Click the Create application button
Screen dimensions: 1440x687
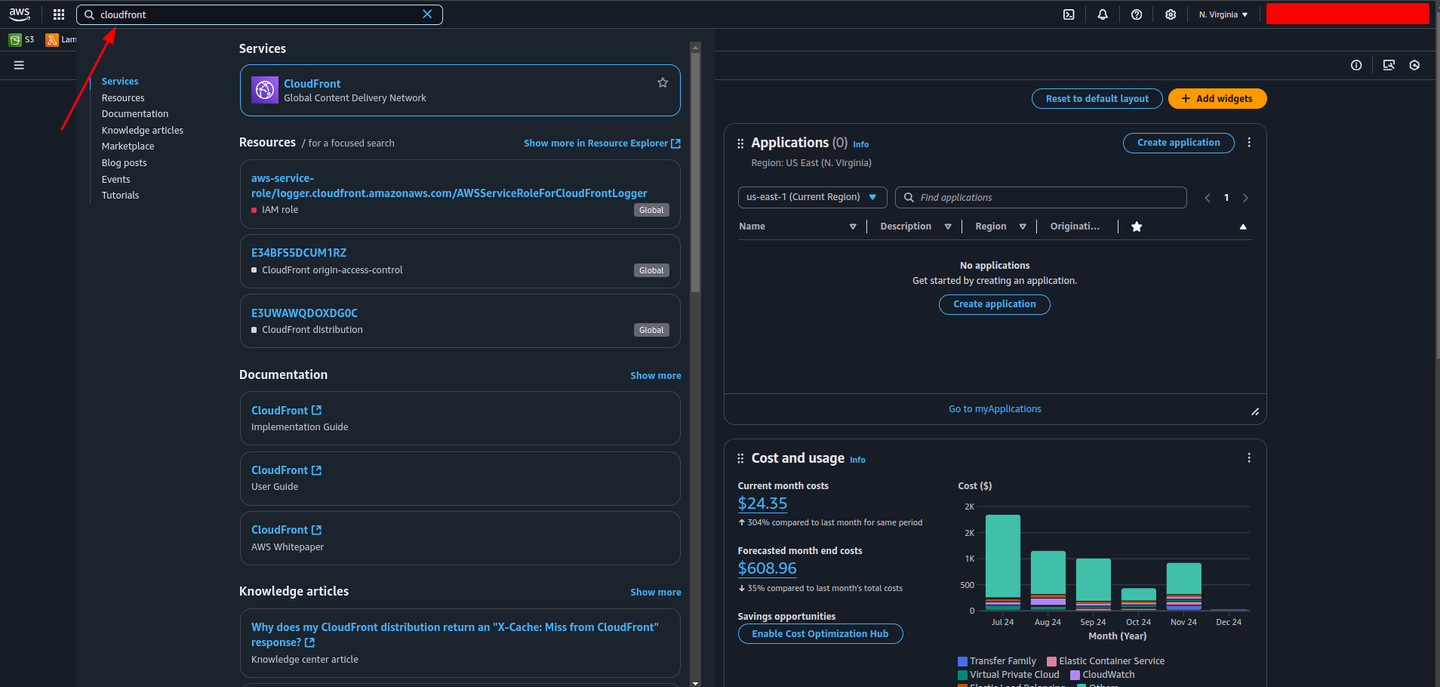click(x=1178, y=142)
